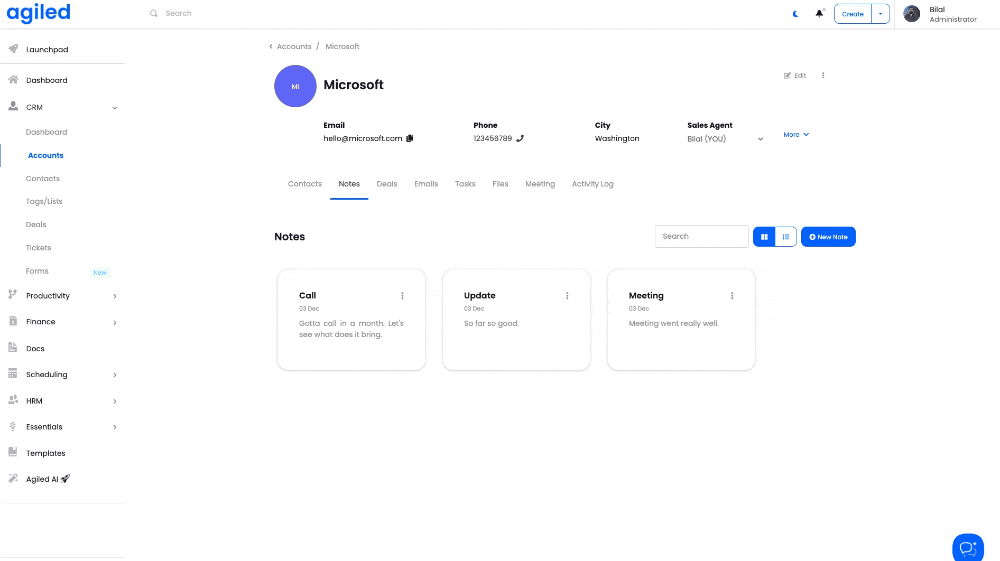Click the Finance icon in sidebar

click(x=13, y=321)
